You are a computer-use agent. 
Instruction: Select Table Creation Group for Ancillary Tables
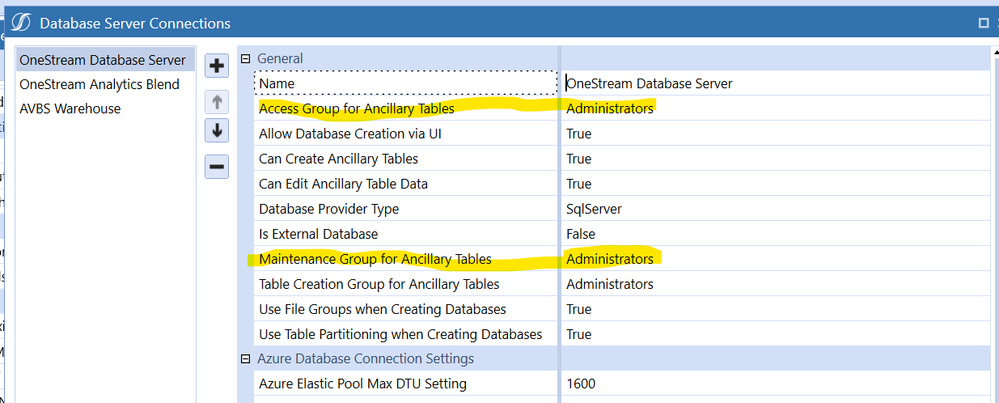click(379, 284)
